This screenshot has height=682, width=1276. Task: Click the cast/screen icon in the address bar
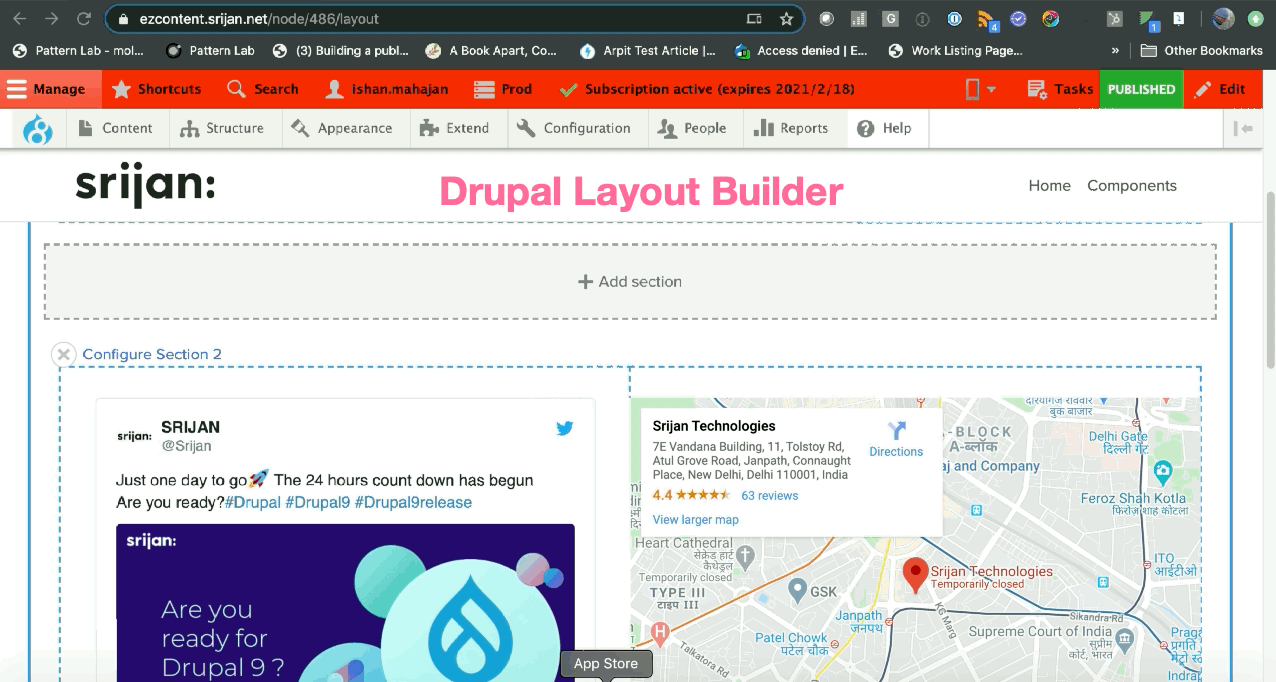(x=754, y=19)
